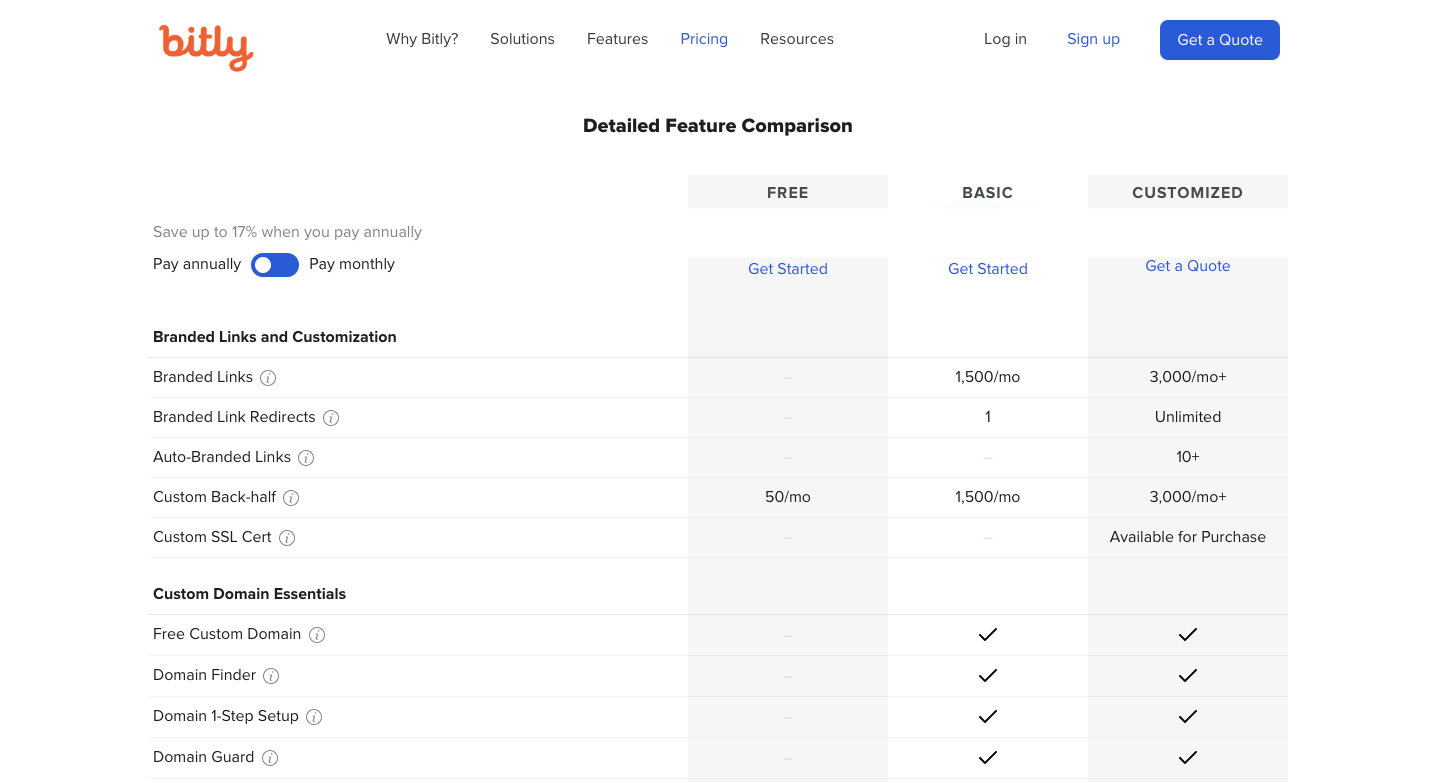Click the Sign up link

[1093, 39]
